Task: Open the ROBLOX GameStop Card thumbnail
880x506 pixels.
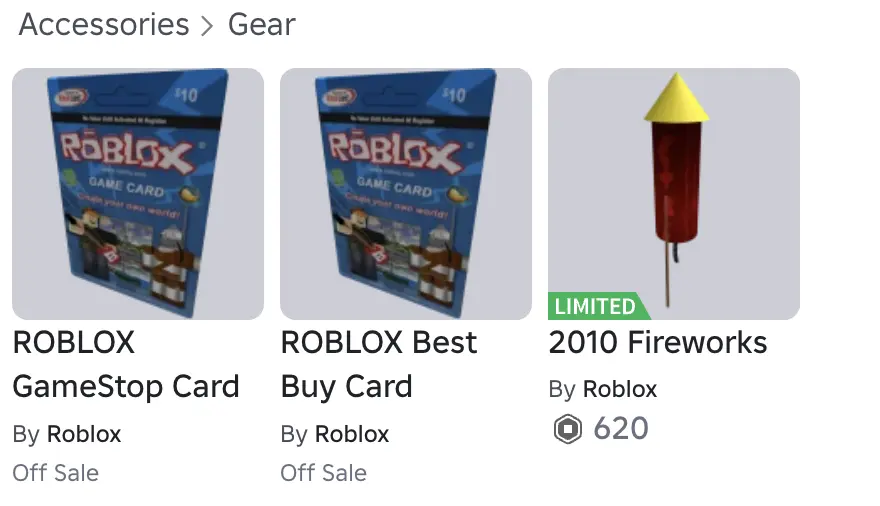Action: (x=138, y=194)
